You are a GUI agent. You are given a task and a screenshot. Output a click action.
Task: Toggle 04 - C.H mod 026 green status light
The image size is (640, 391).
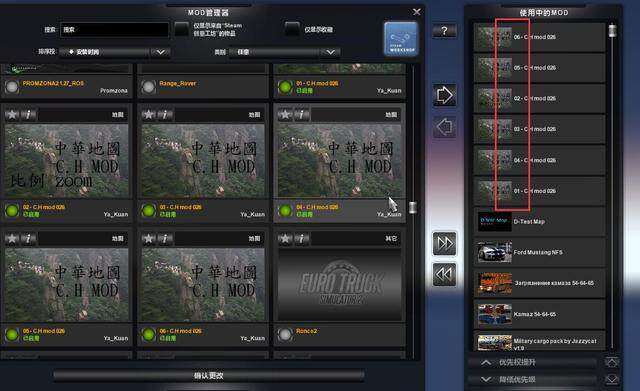(x=285, y=211)
